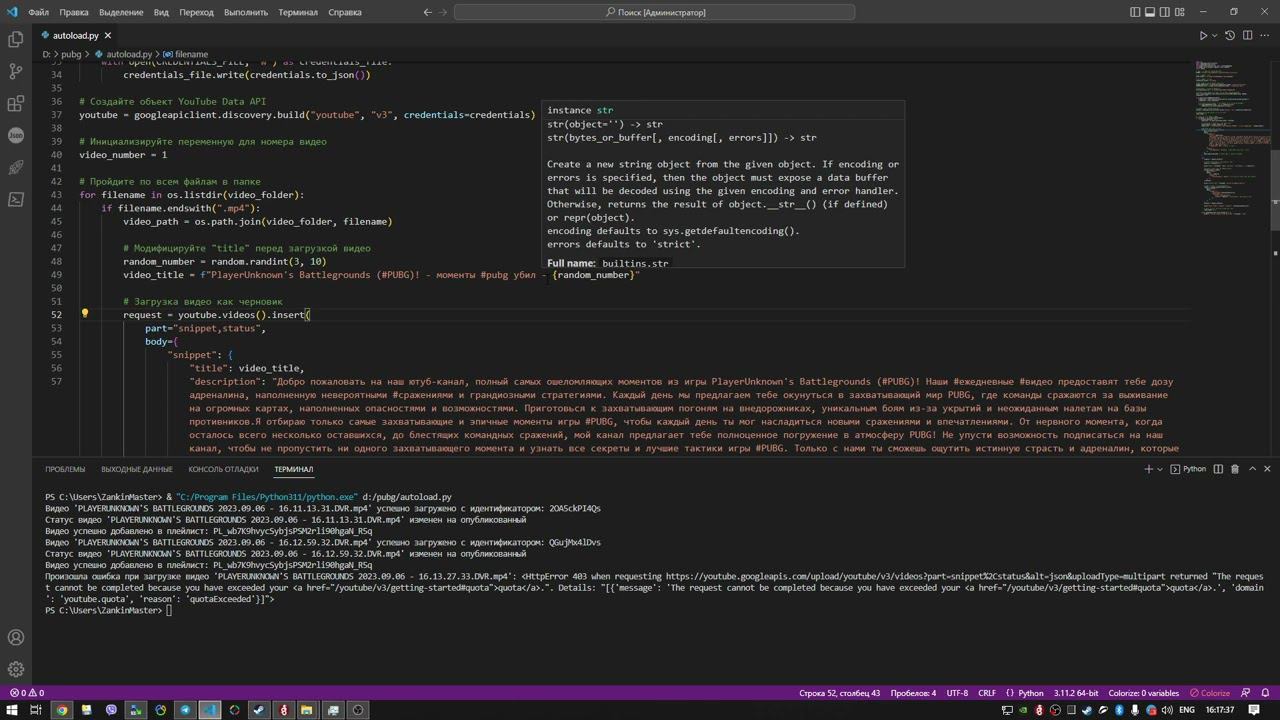The height and width of the screenshot is (720, 1280).
Task: Click the search box in title bar
Action: click(x=655, y=12)
